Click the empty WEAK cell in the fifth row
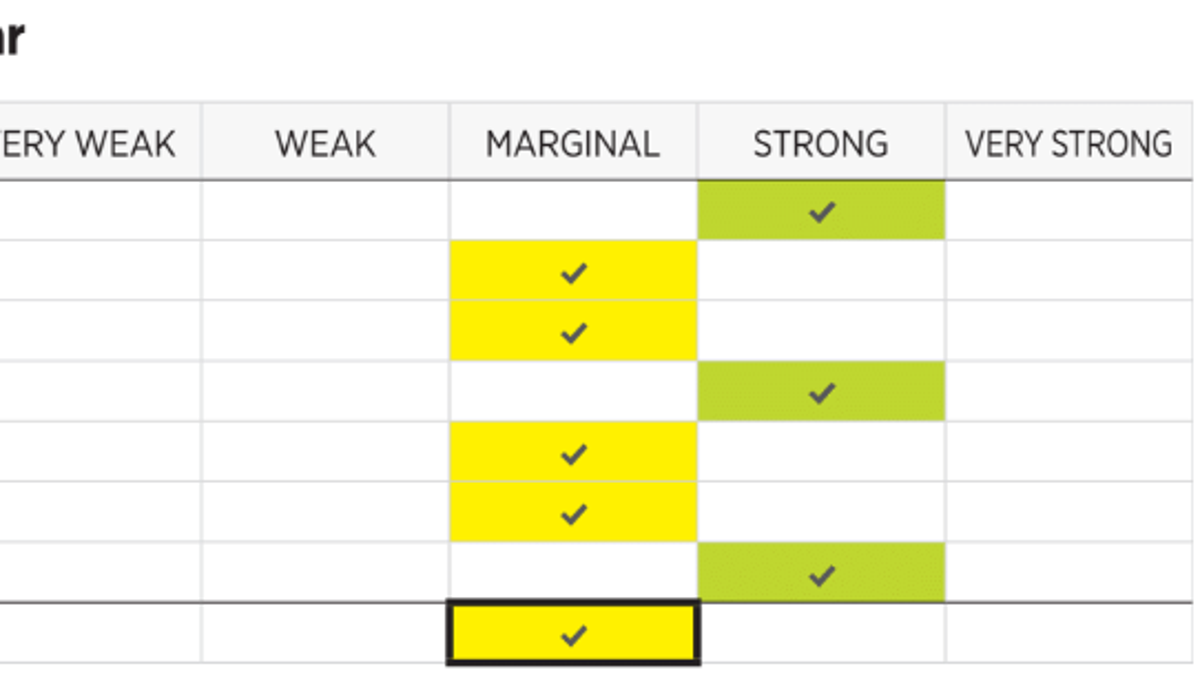The height and width of the screenshot is (675, 1200). pos(326,453)
